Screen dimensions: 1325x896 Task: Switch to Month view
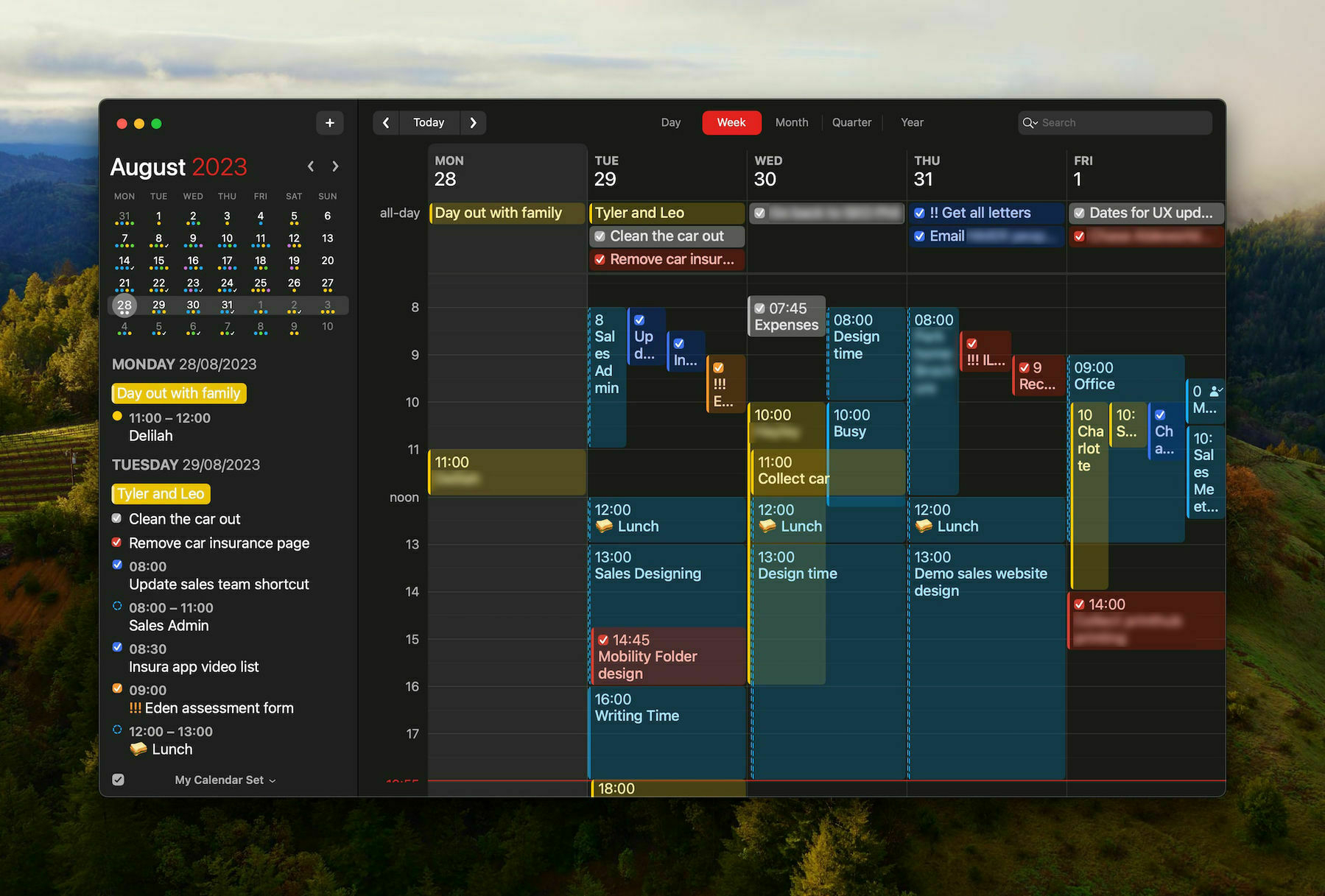[792, 123]
